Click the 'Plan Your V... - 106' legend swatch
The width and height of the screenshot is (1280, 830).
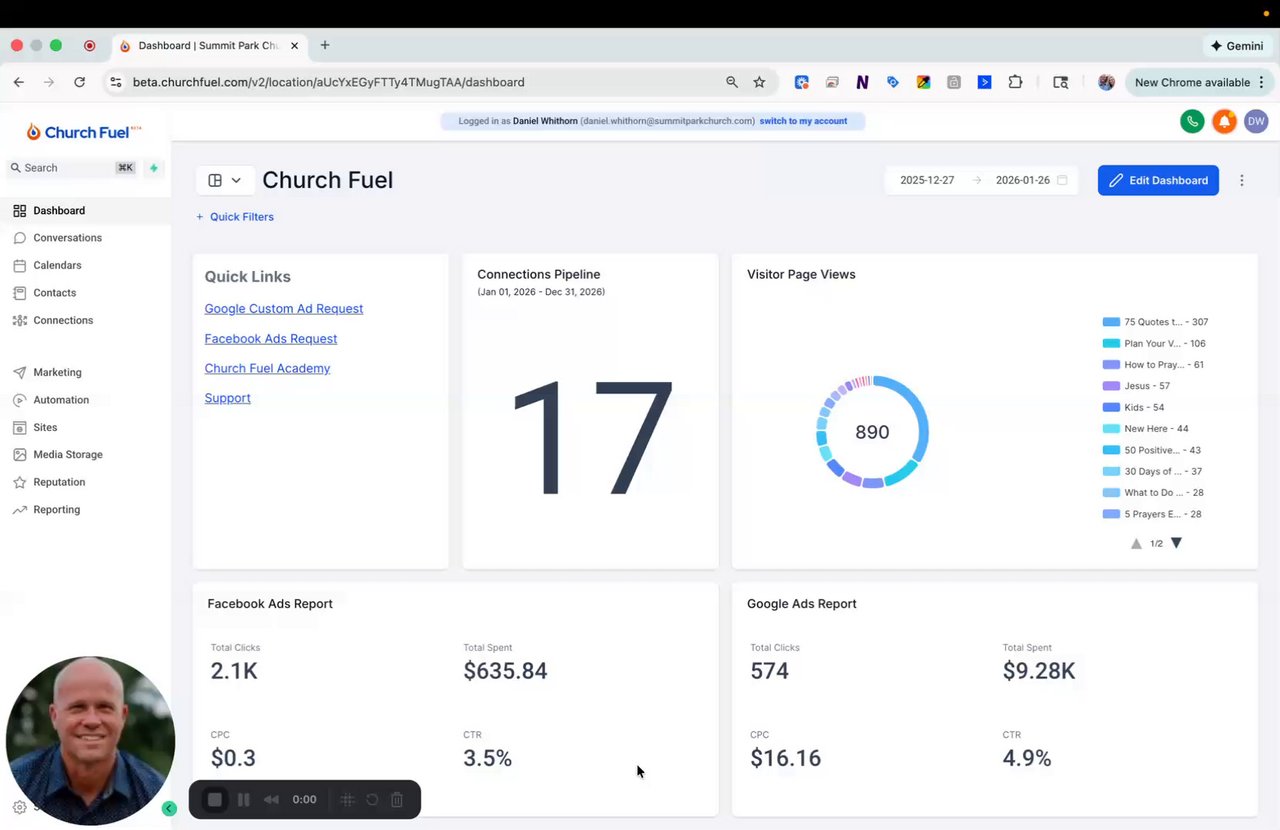click(1111, 343)
